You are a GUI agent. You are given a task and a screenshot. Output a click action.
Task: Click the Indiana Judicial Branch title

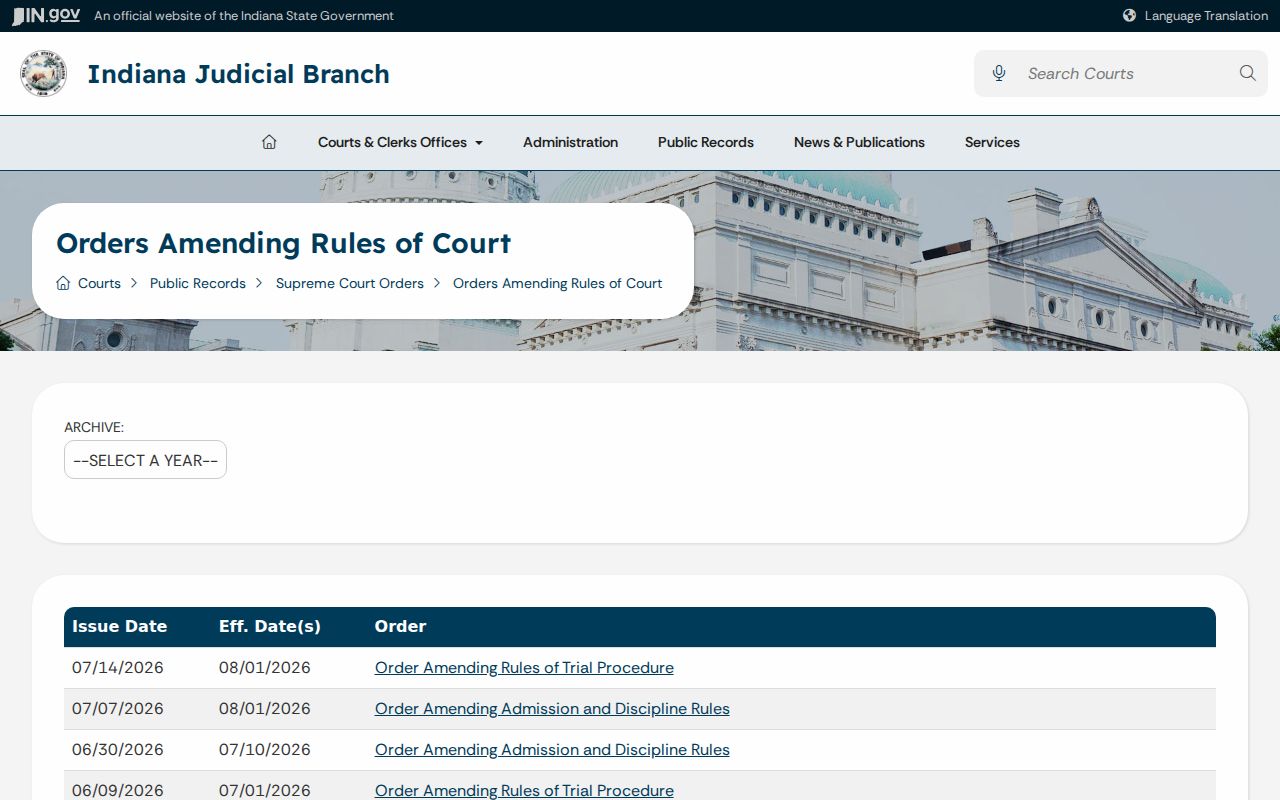coord(238,74)
